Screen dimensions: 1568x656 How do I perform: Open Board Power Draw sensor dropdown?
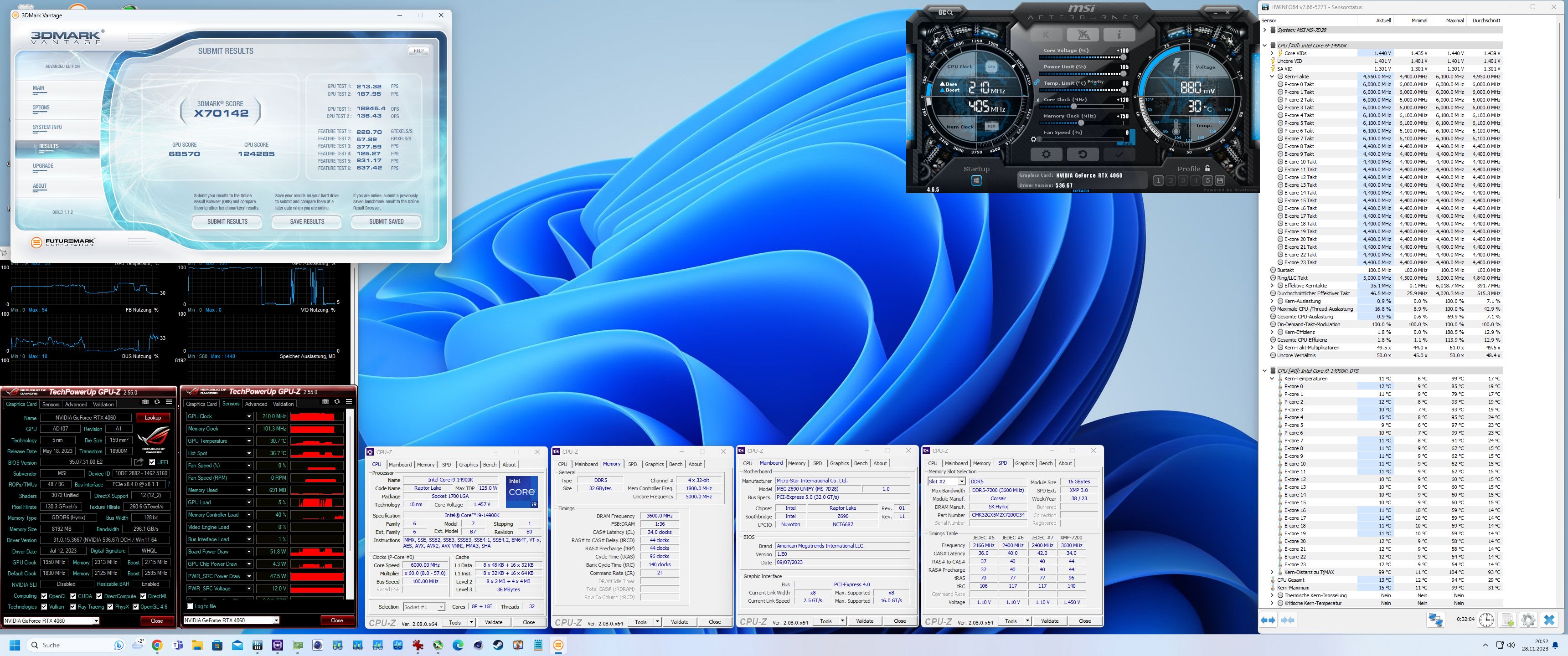tap(248, 552)
